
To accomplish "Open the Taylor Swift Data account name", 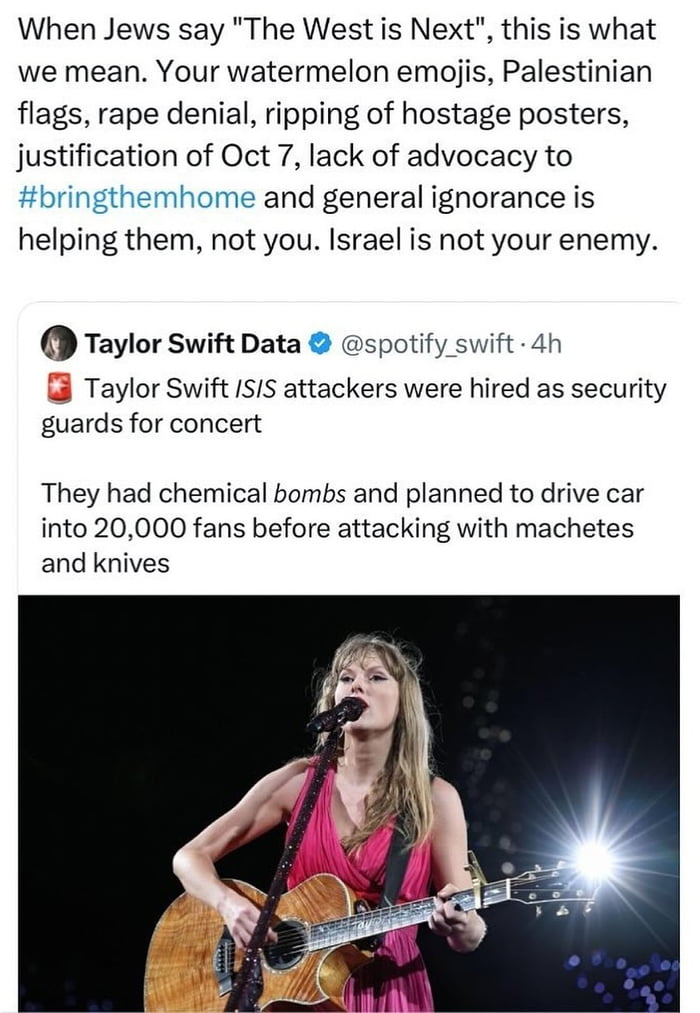I will (192, 345).
